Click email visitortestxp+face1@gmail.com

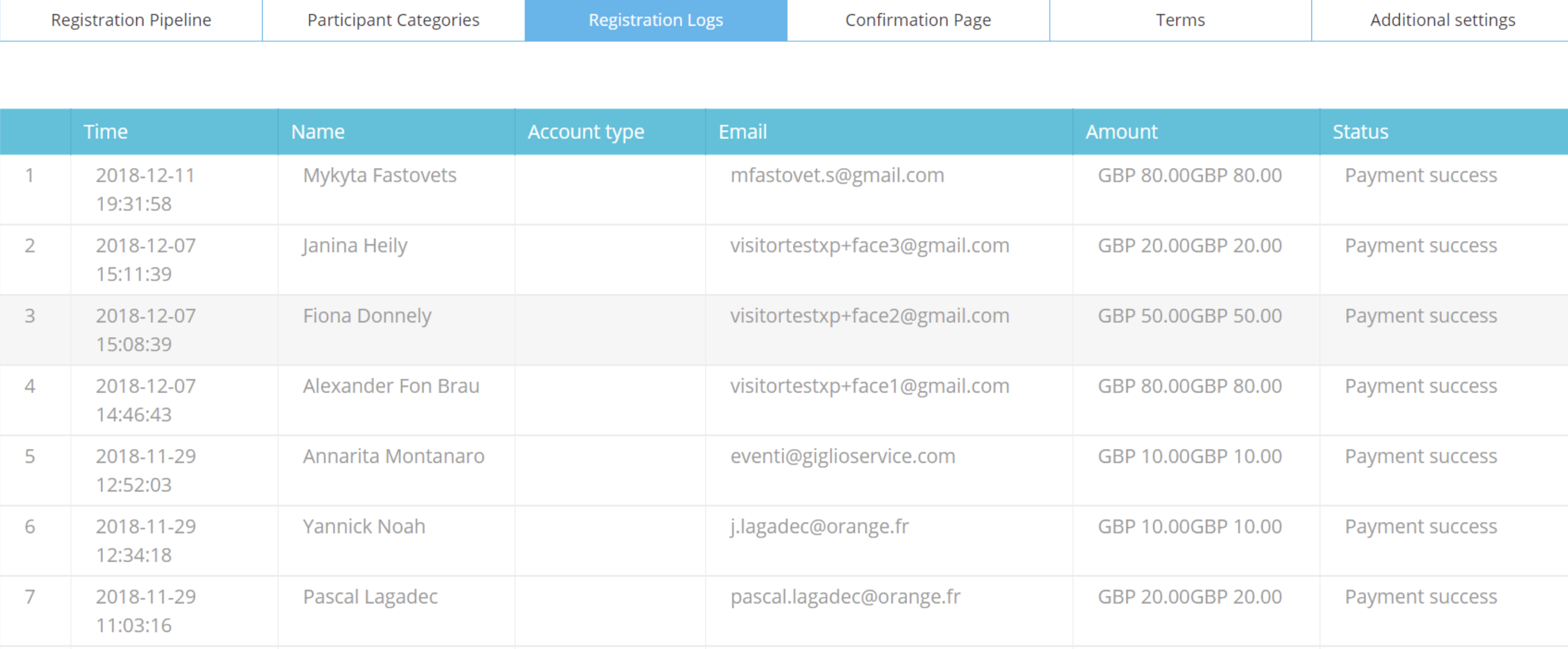[870, 386]
